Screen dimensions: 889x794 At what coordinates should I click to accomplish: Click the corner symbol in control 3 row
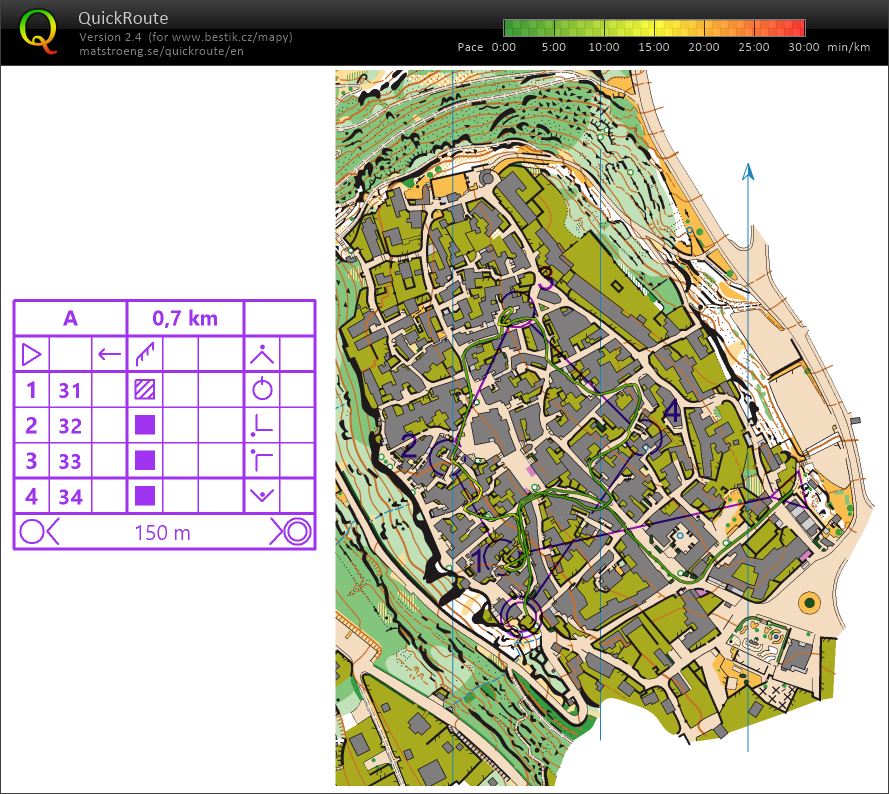point(262,460)
